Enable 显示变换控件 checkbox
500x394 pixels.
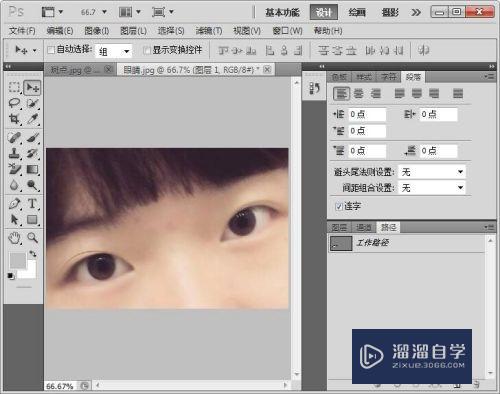146,50
